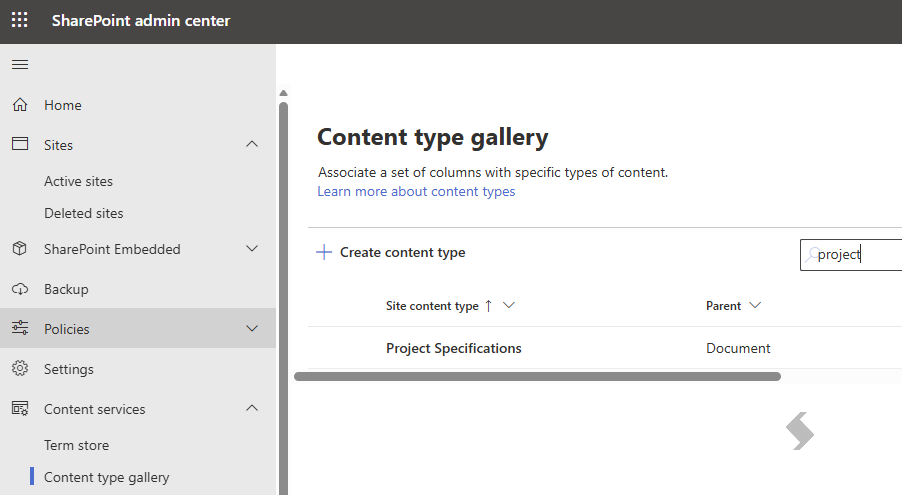Open the app launcher waffle icon
902x495 pixels.
(20, 20)
